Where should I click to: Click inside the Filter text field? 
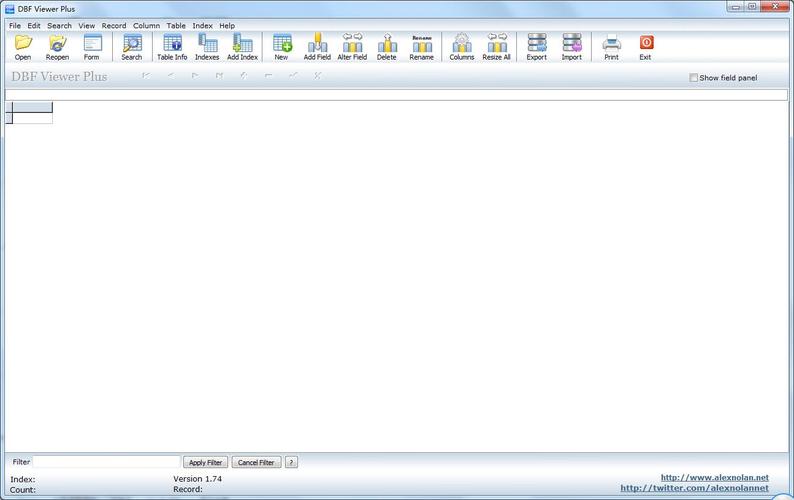tap(107, 462)
